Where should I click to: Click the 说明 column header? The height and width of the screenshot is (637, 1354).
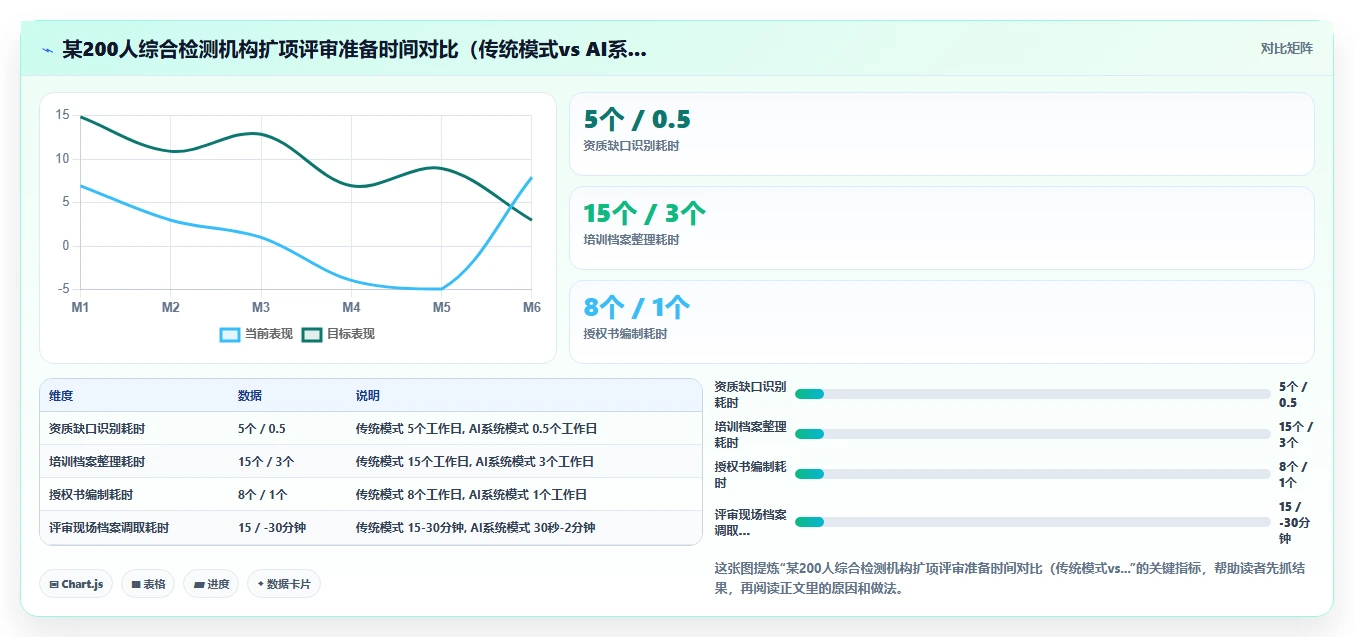click(x=368, y=396)
